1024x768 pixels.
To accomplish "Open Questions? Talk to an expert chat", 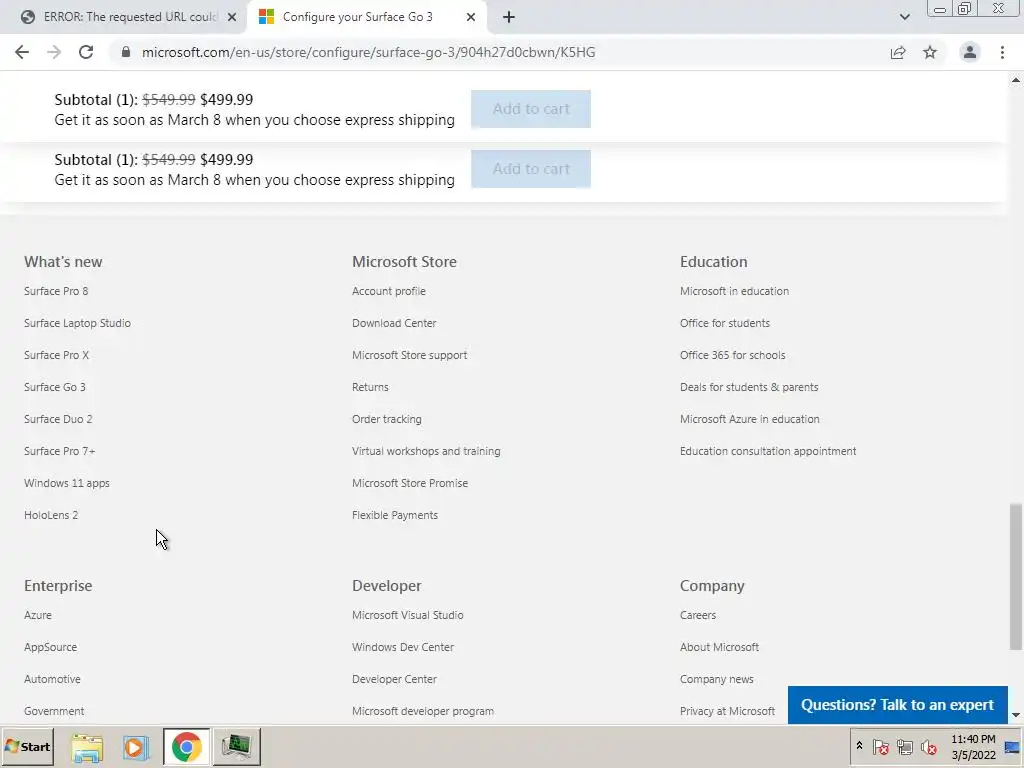I will pyautogui.click(x=897, y=705).
